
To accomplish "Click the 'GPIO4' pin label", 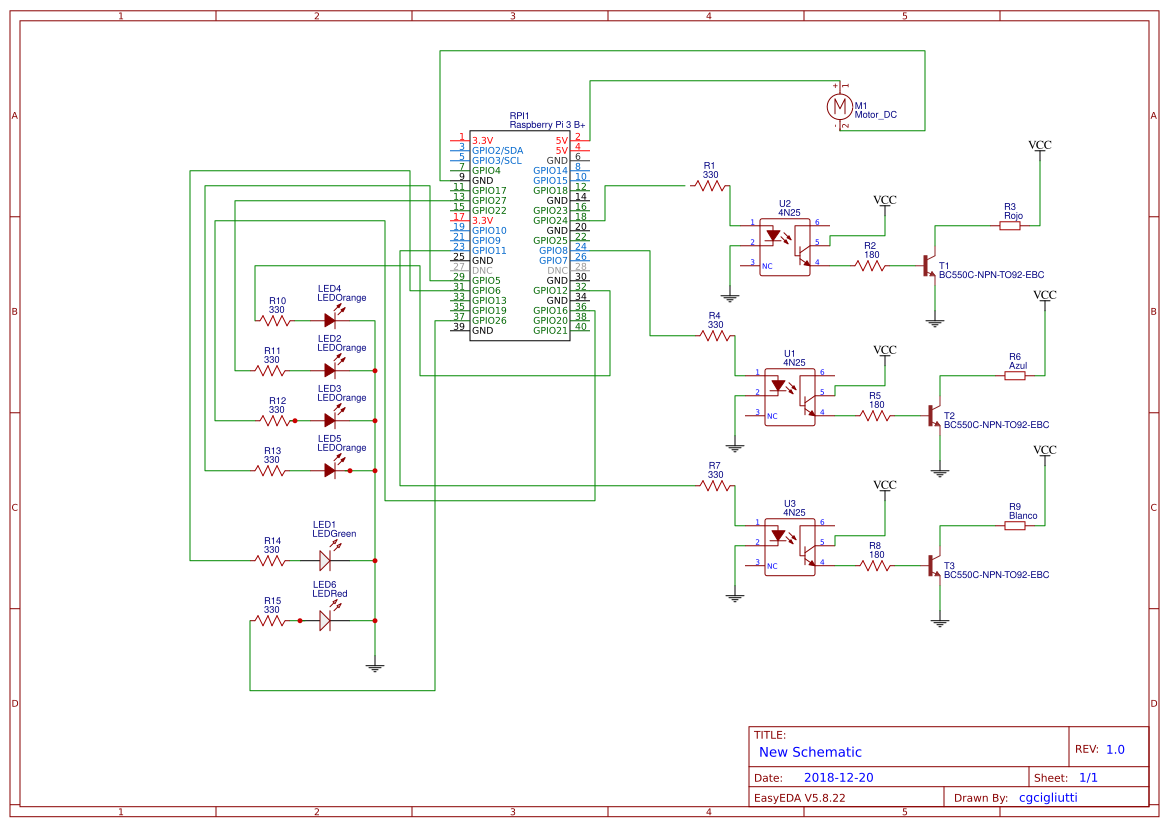I will coord(486,171).
